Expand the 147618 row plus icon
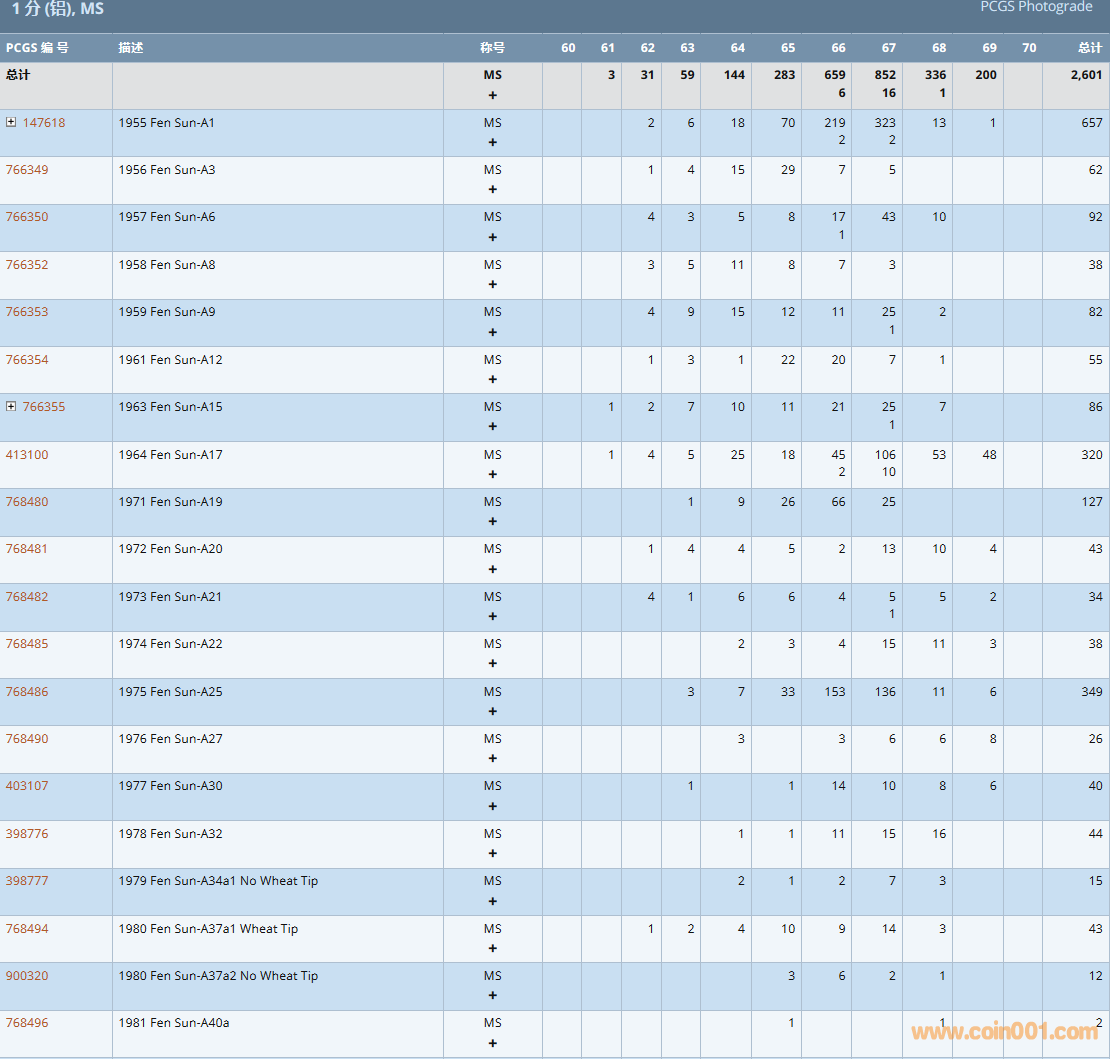 pos(11,122)
